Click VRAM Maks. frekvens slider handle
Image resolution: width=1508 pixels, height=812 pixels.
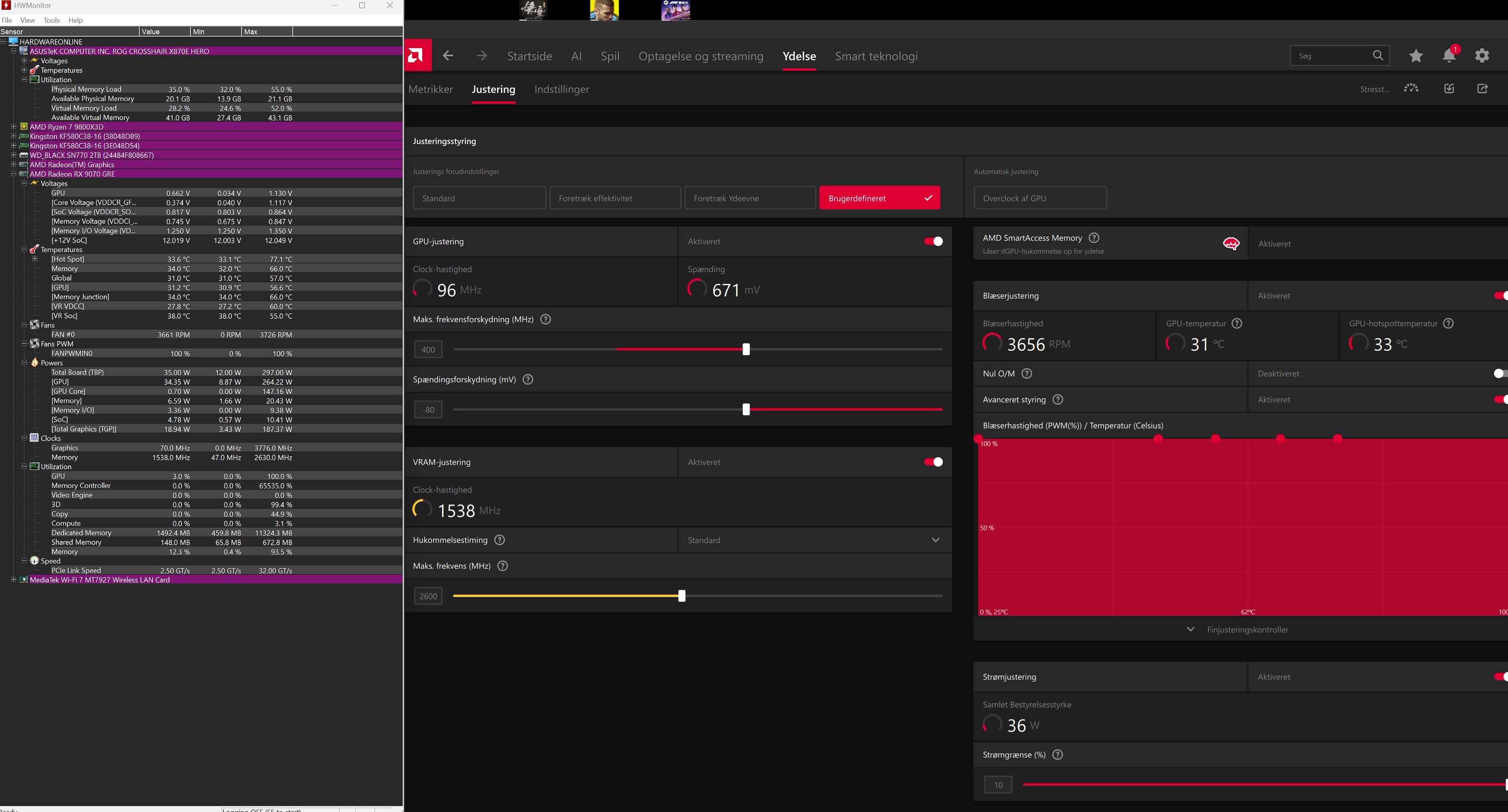(682, 596)
